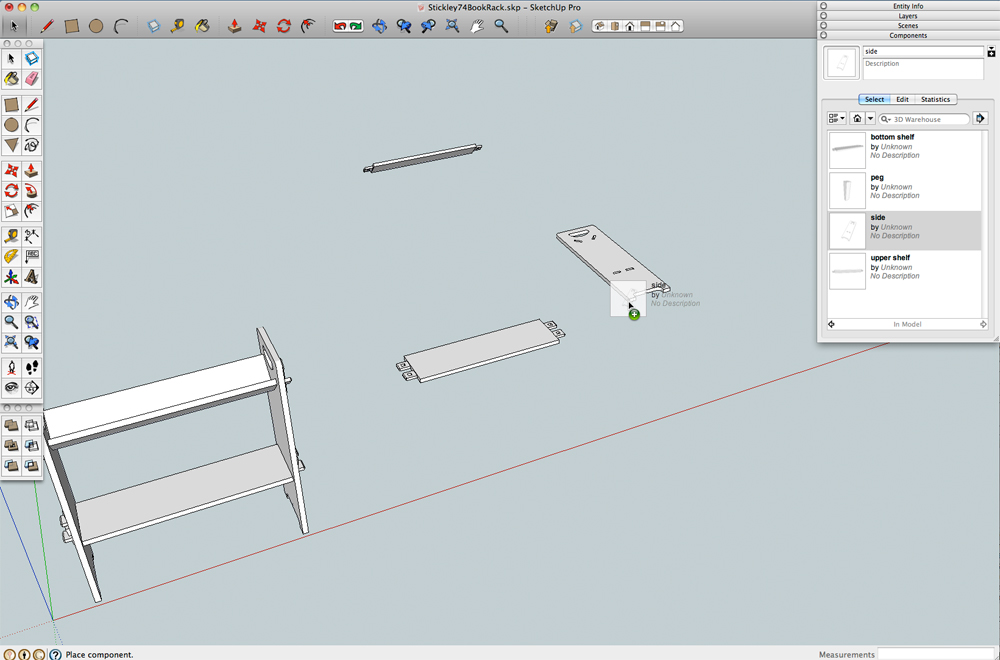Click the Eraser tool in left palette
Screen dimensions: 1000x660
click(31, 78)
